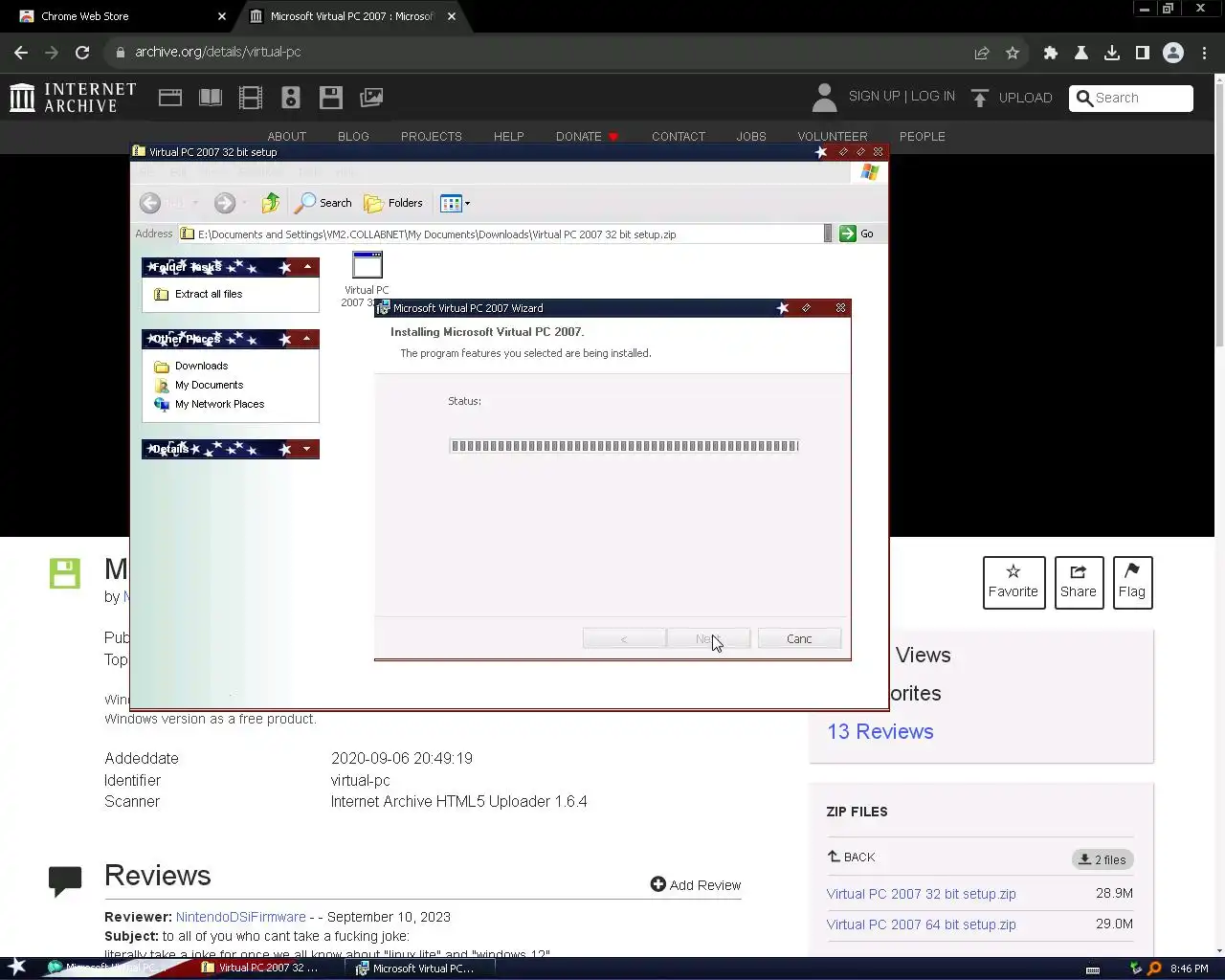Image resolution: width=1225 pixels, height=980 pixels.
Task: Click the Share button
Action: [1078, 582]
